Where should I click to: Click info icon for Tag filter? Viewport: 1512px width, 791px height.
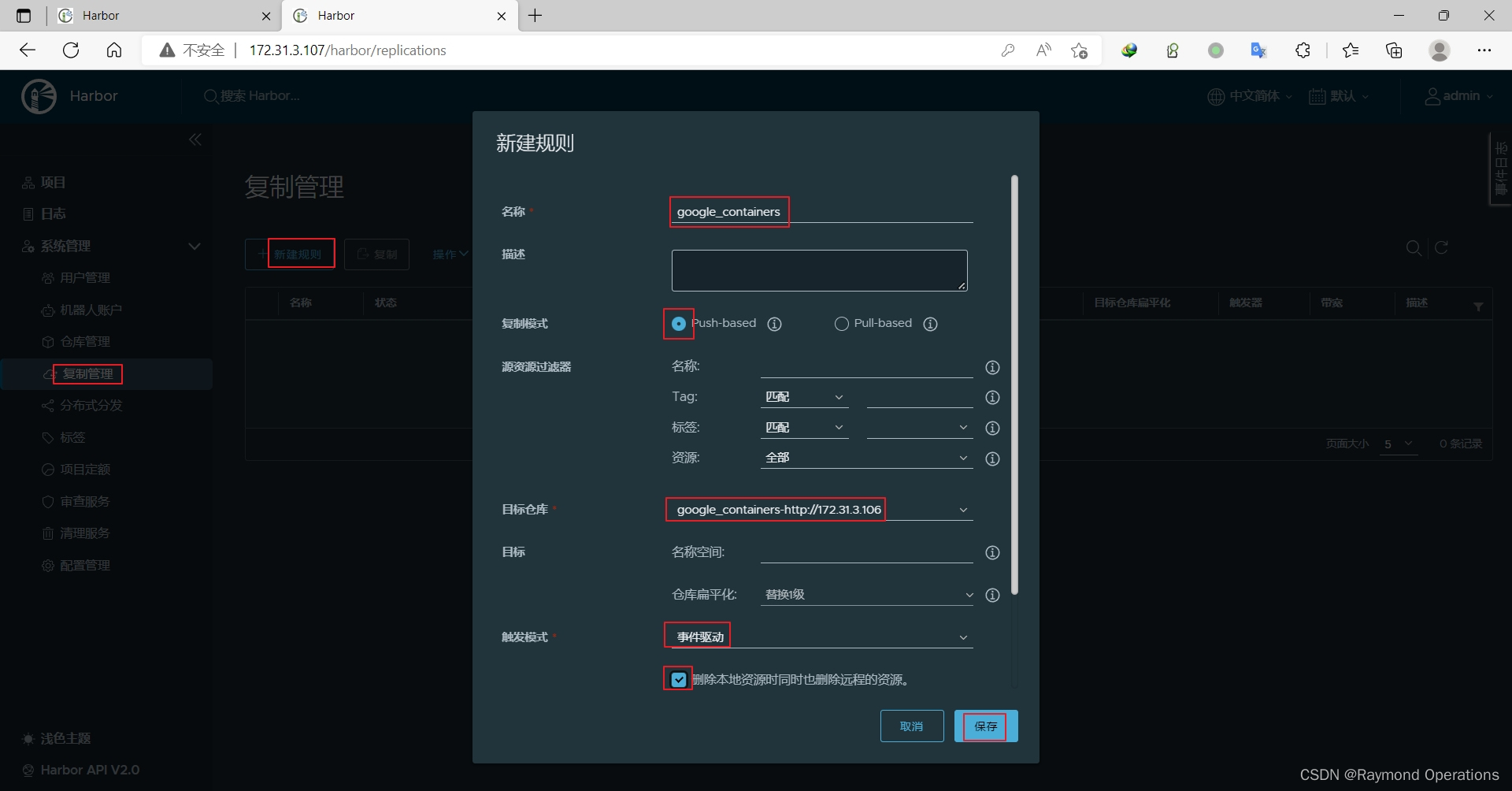pyautogui.click(x=992, y=397)
